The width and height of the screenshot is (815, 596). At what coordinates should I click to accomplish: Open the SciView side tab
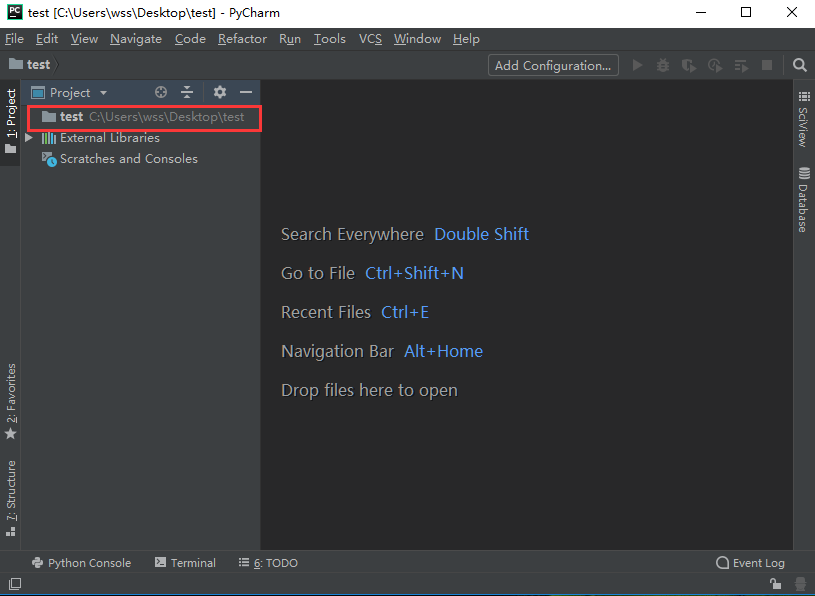pos(804,120)
